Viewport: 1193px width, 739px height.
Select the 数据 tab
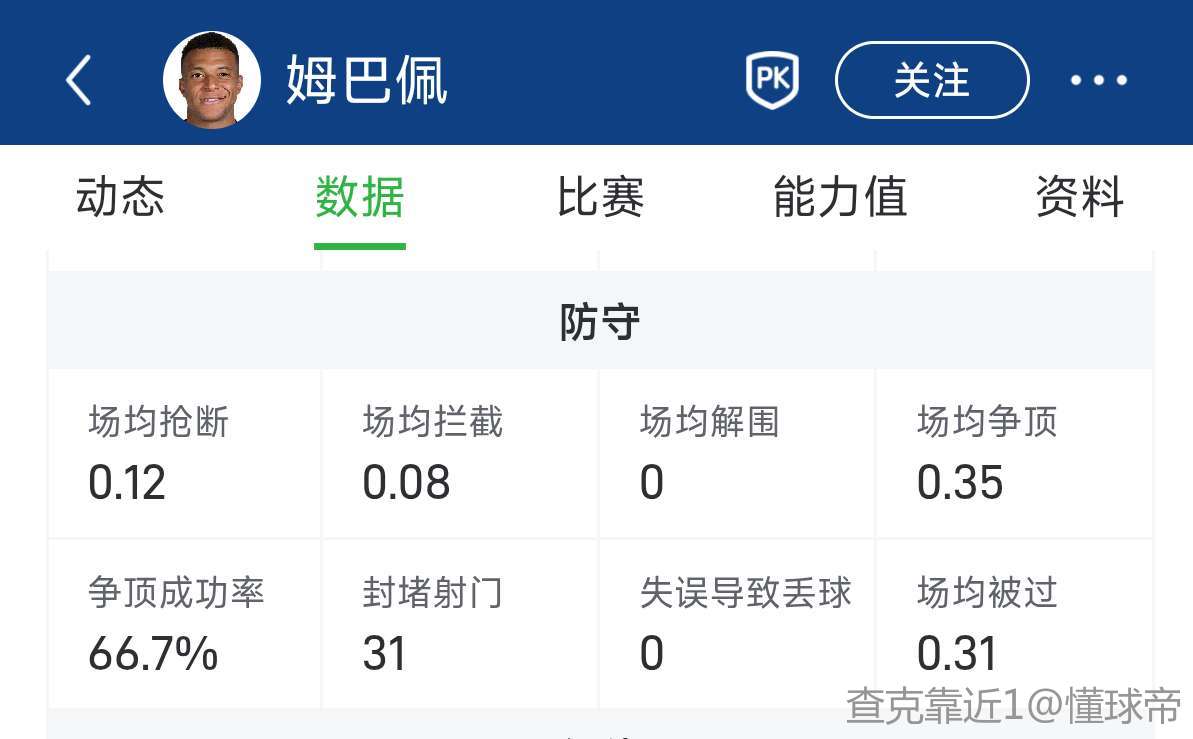pos(360,197)
